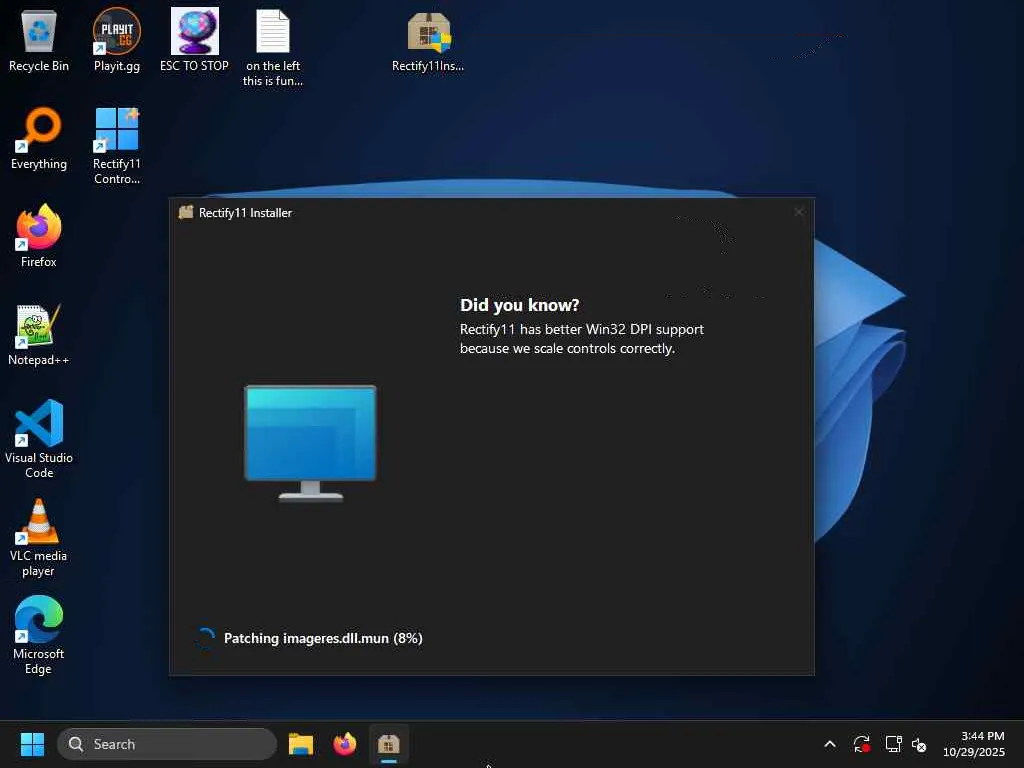Open File Explorer from the taskbar
Image resolution: width=1024 pixels, height=768 pixels.
click(x=301, y=744)
